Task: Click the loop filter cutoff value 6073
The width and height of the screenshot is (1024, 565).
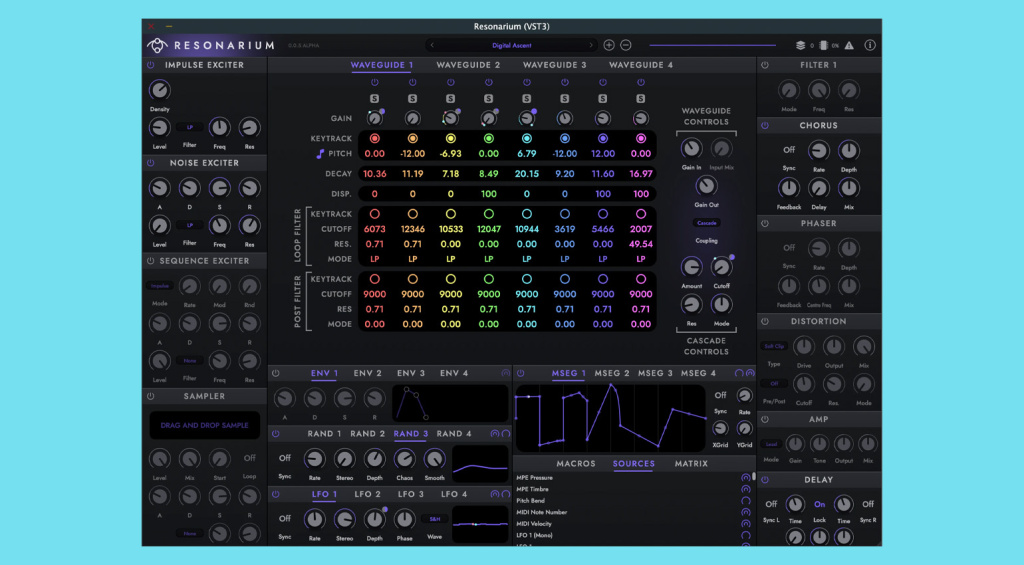Action: click(x=374, y=229)
